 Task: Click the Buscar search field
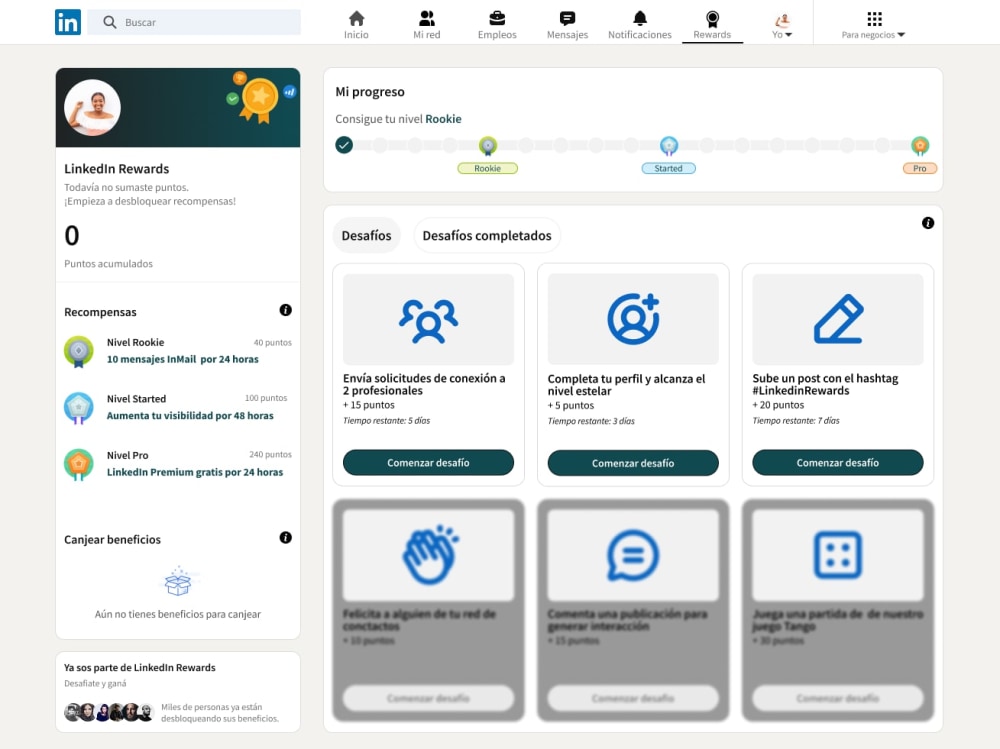point(194,22)
